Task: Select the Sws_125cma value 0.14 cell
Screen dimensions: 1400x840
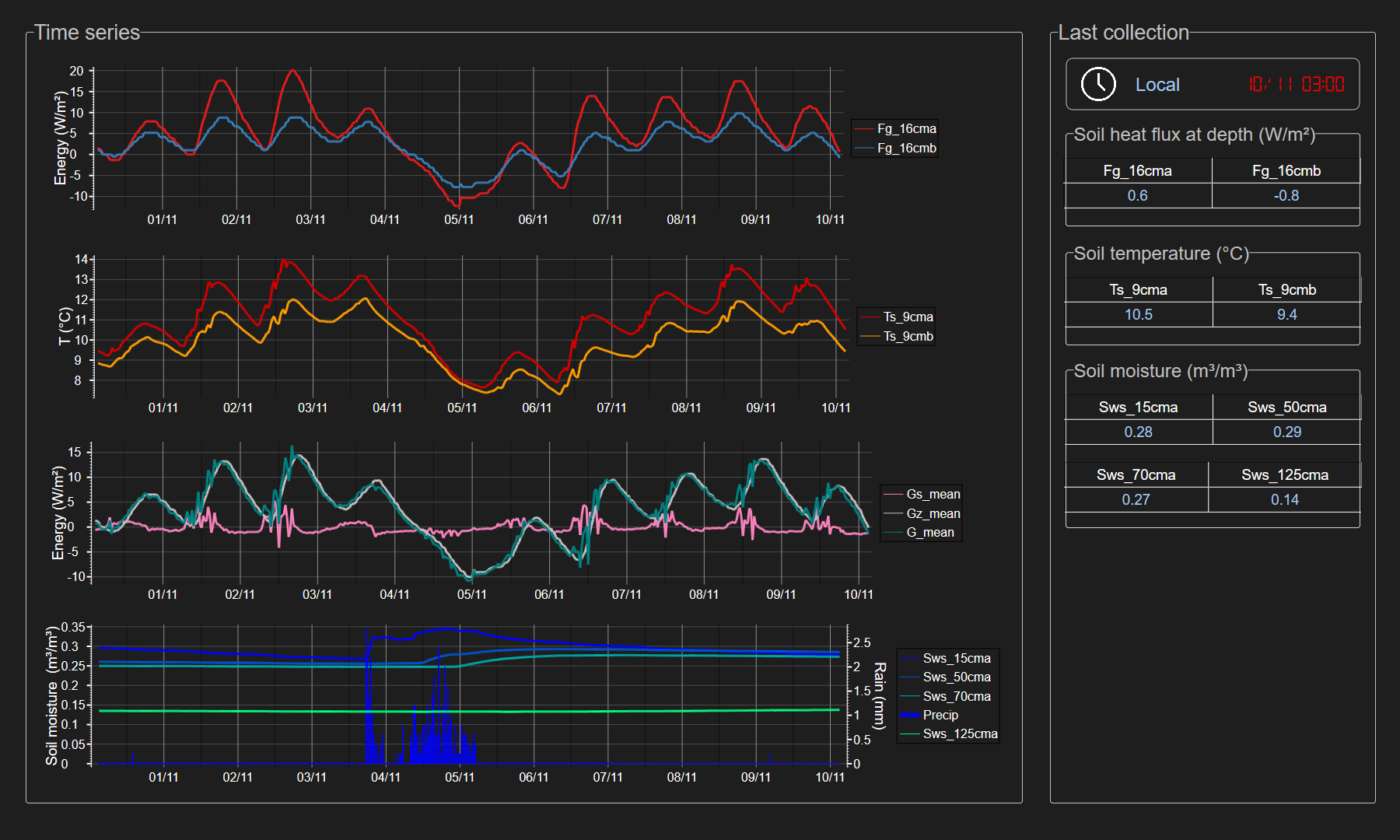Action: pyautogui.click(x=1284, y=500)
